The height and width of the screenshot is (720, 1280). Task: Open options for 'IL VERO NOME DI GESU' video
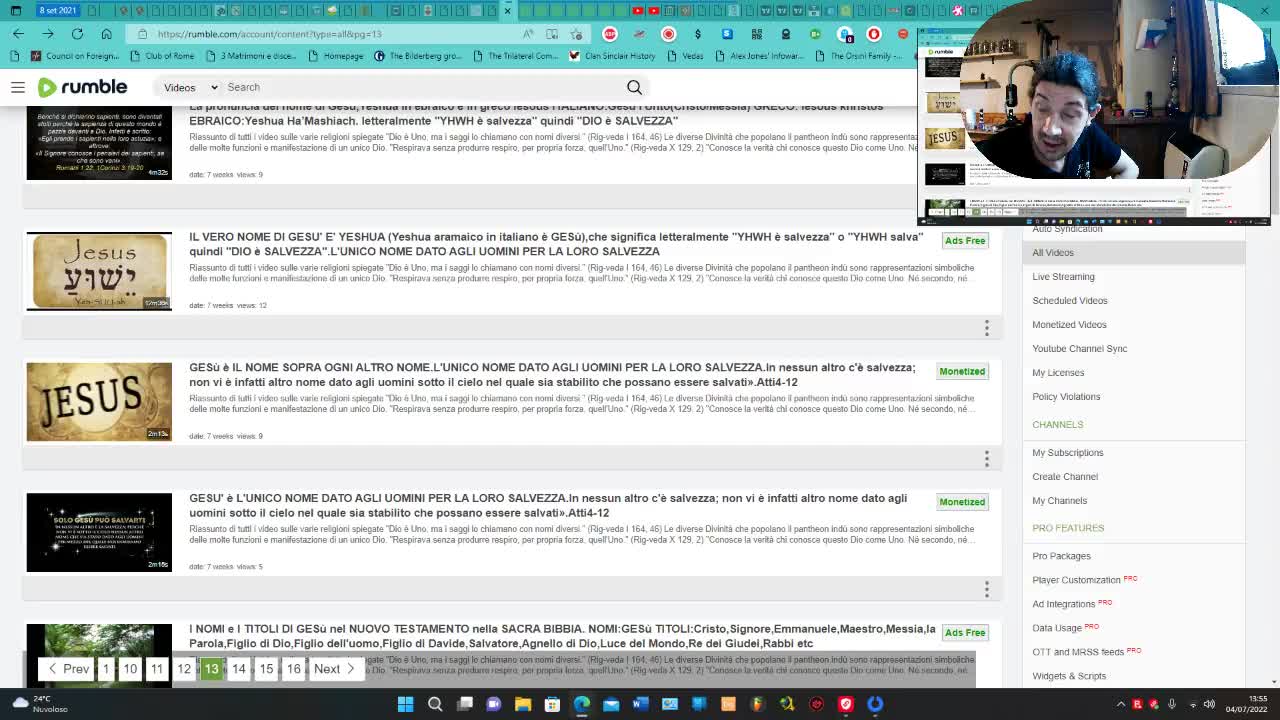[986, 328]
